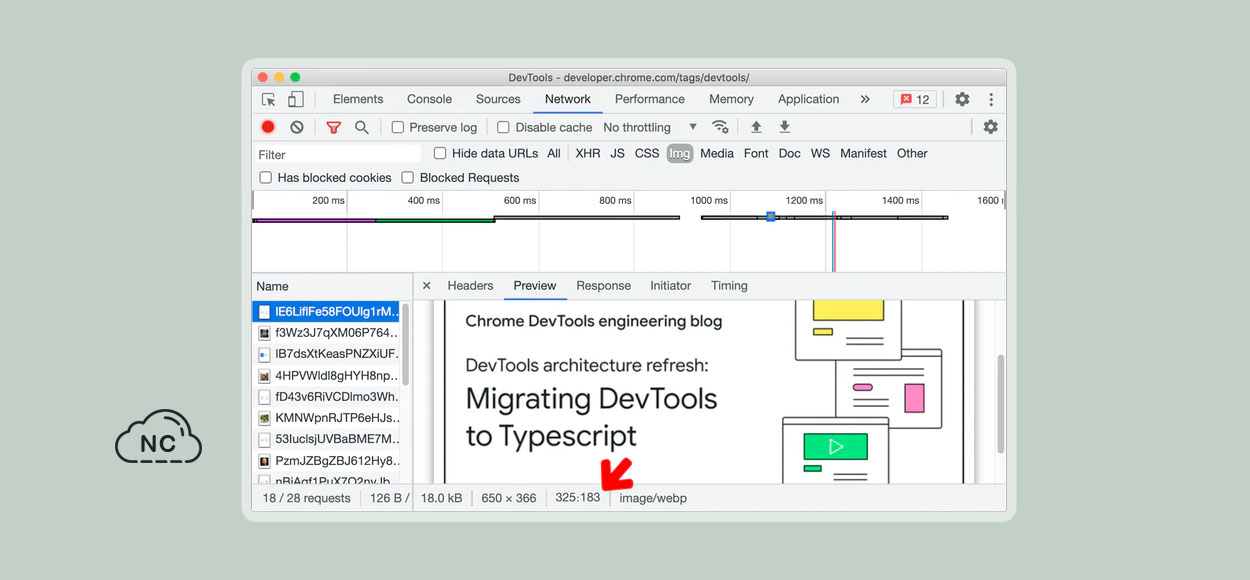
Task: Select request PzmJZBgZBJ612Hy8
Action: point(326,461)
